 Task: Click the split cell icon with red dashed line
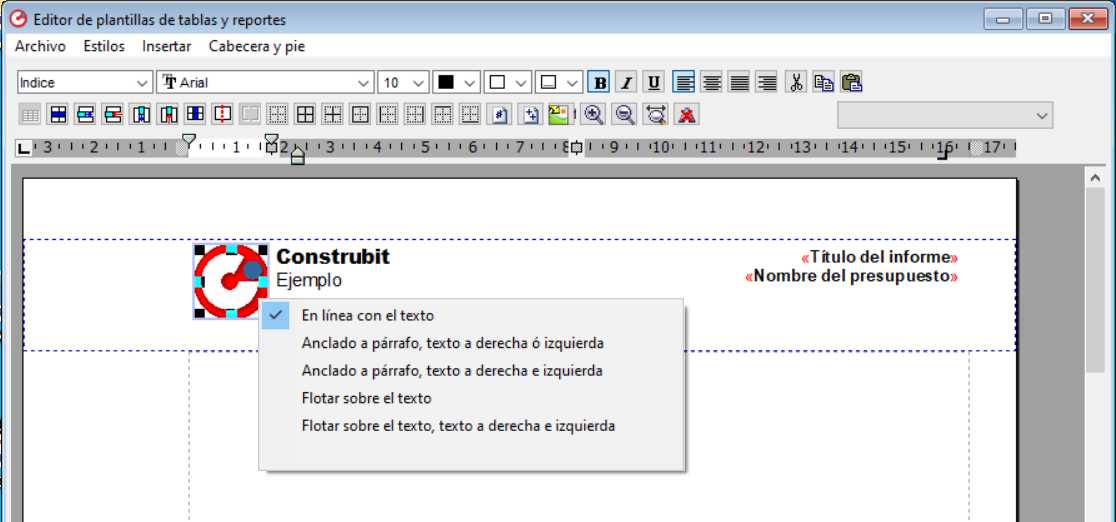click(222, 114)
